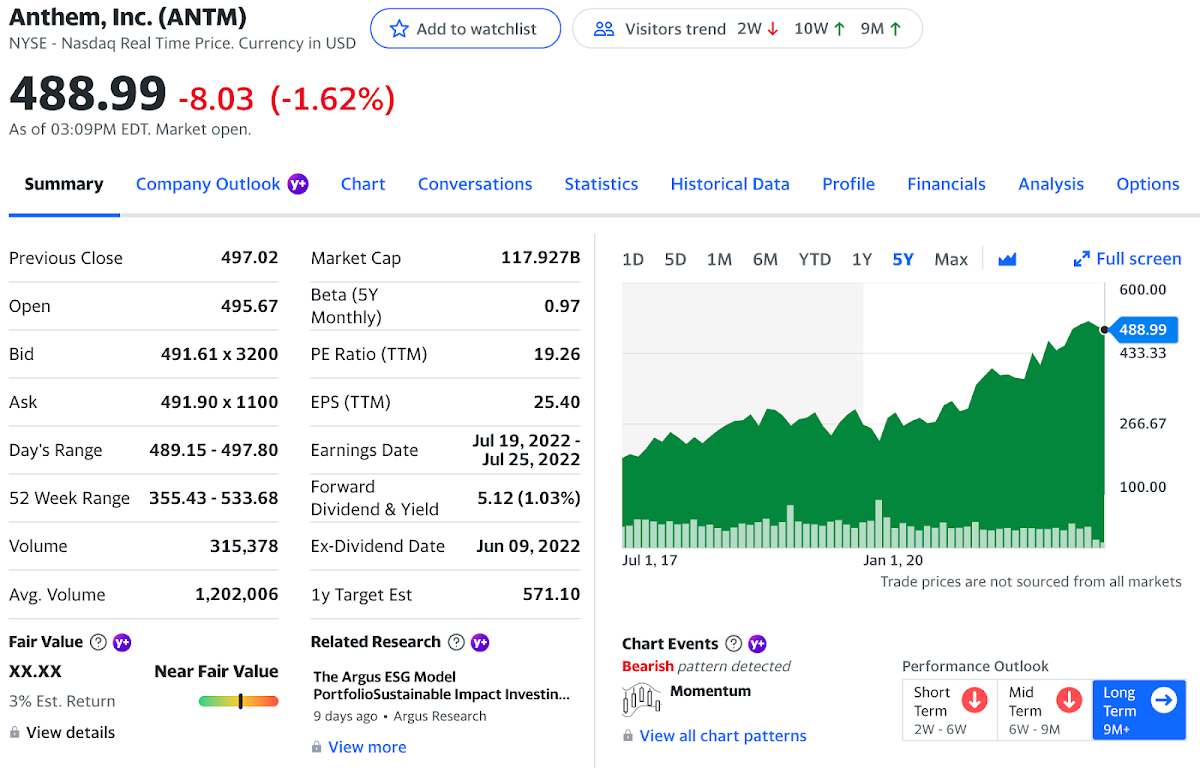Click the Ex-Dividend Date Jun 09, 2022

point(529,546)
